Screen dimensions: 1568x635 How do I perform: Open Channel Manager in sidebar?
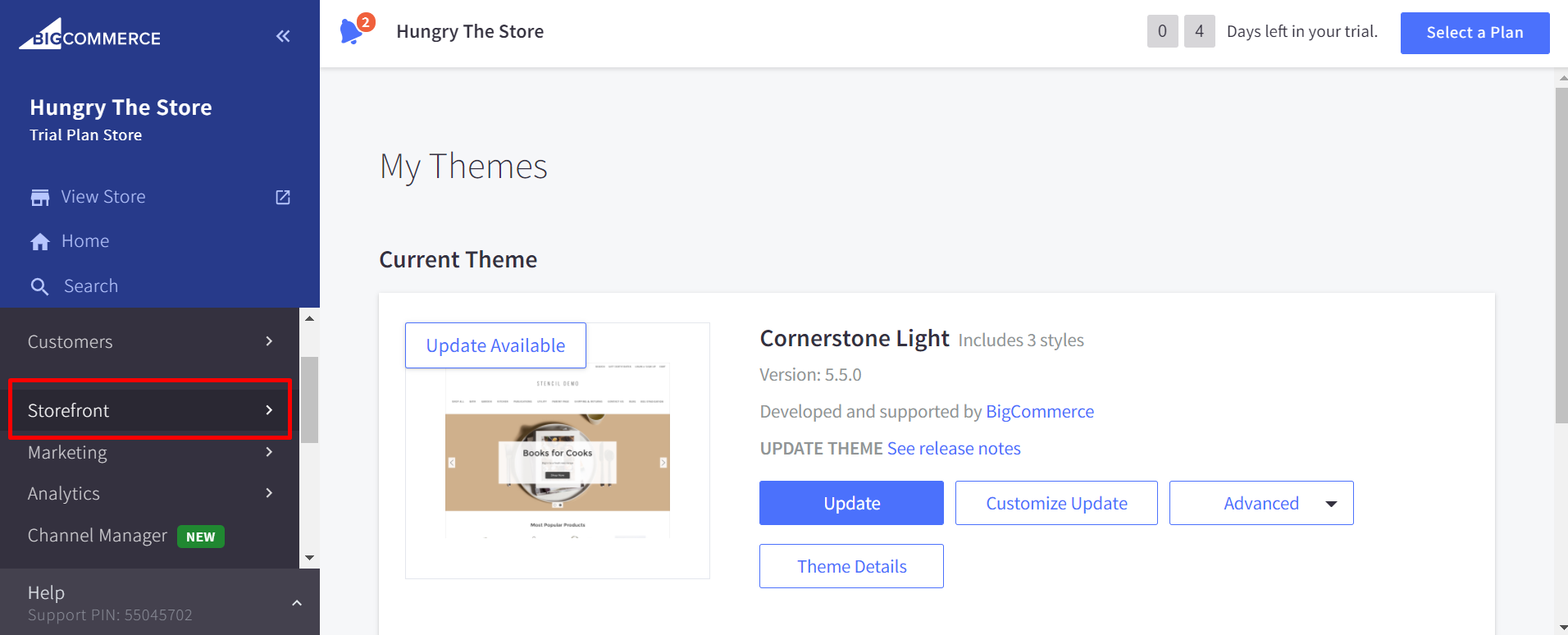pyautogui.click(x=98, y=536)
